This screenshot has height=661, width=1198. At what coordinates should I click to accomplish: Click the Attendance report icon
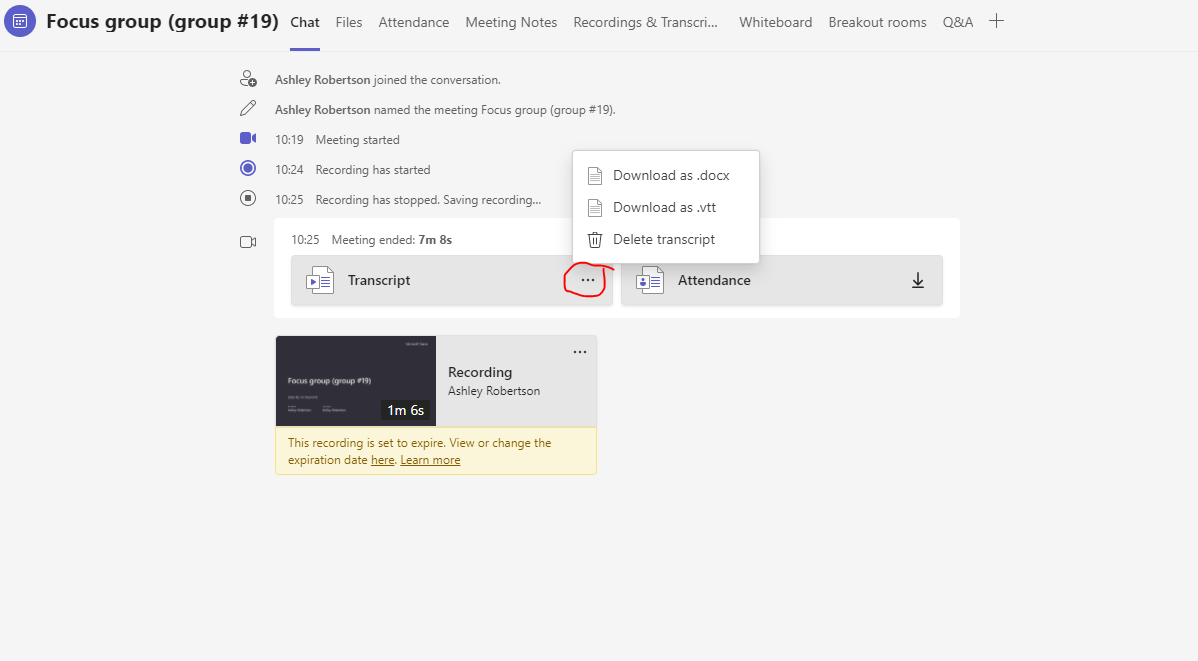650,281
